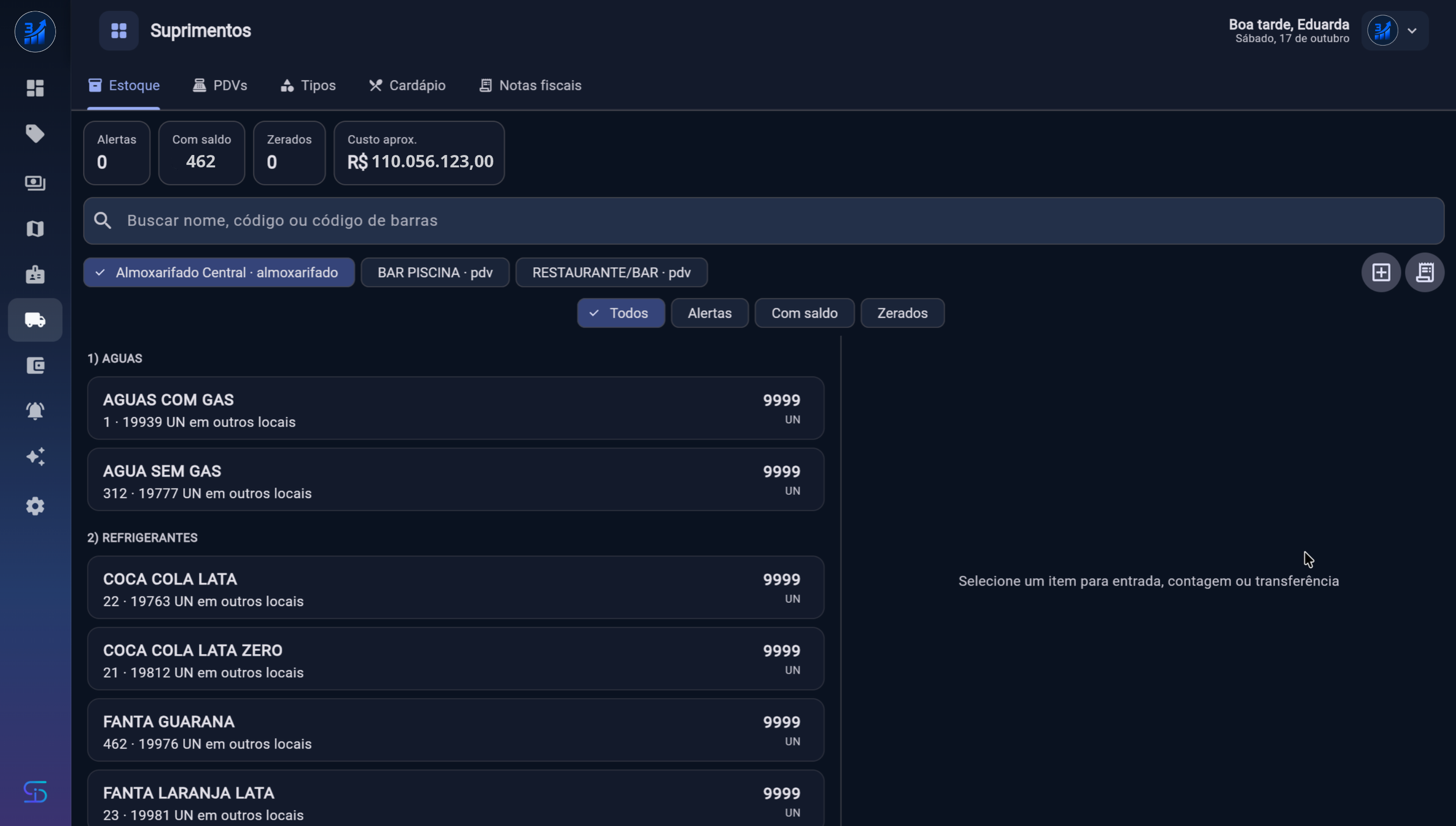Go to Notas fiscais tab
Viewport: 1456px width, 826px height.
pos(530,86)
